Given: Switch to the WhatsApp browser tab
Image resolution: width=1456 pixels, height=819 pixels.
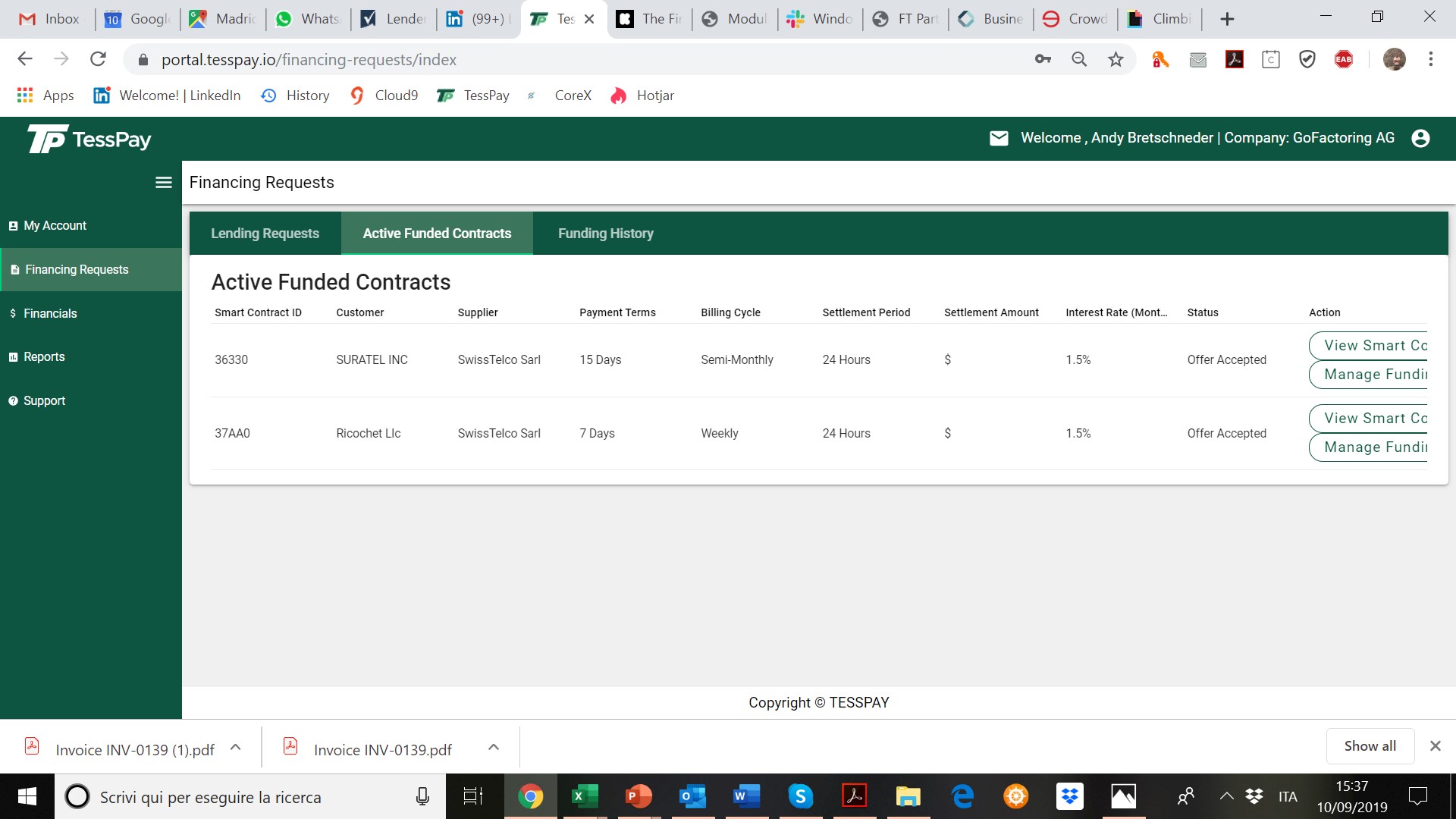Looking at the screenshot, I should [x=309, y=19].
